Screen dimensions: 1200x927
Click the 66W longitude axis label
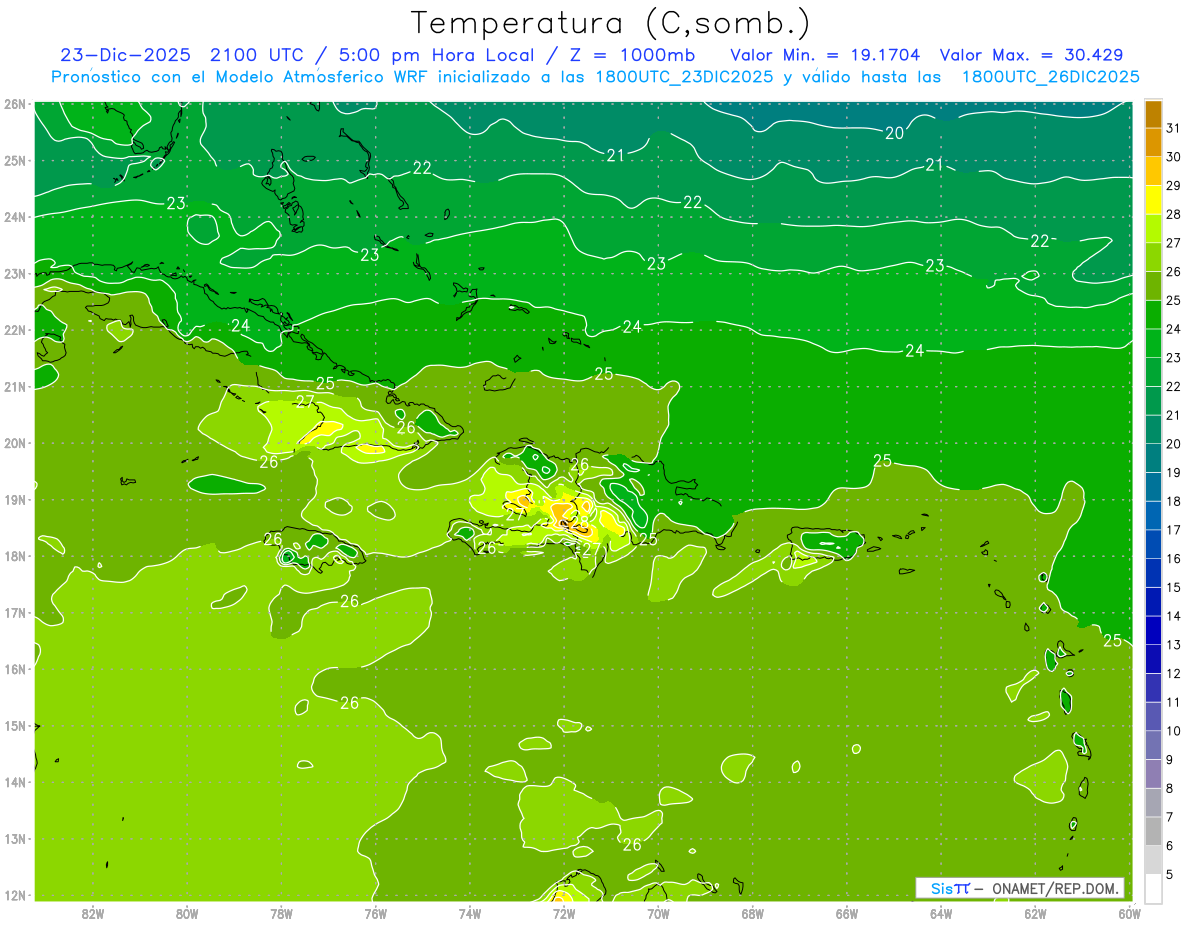(x=847, y=913)
